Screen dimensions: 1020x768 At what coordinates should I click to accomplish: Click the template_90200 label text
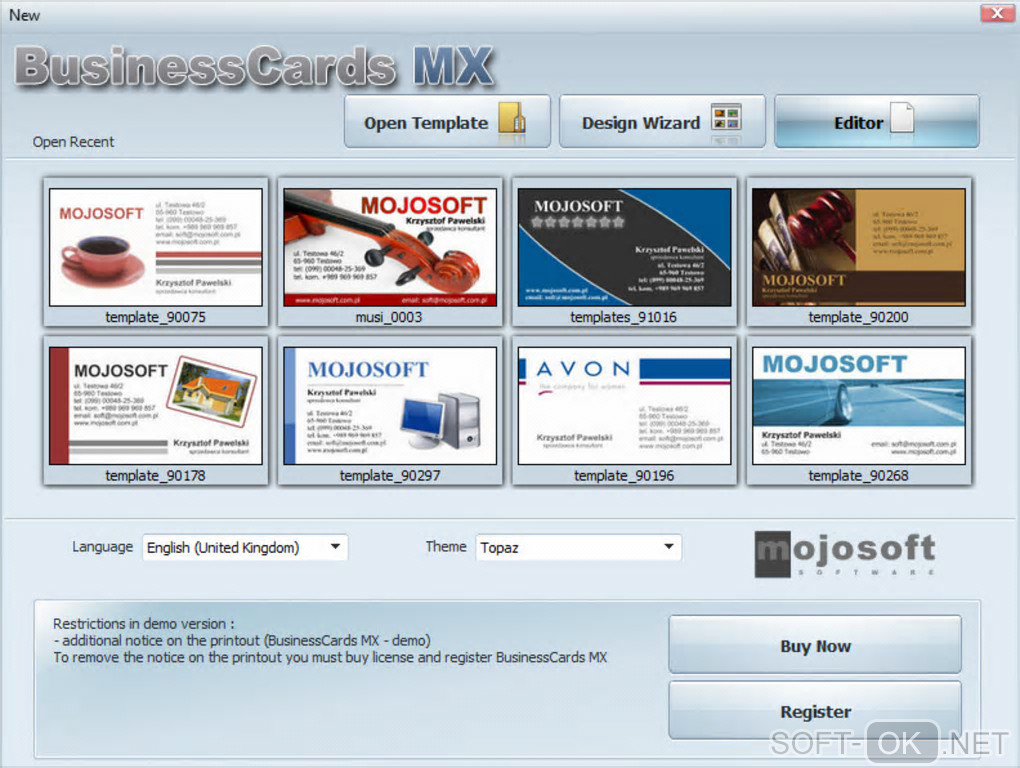(x=858, y=317)
